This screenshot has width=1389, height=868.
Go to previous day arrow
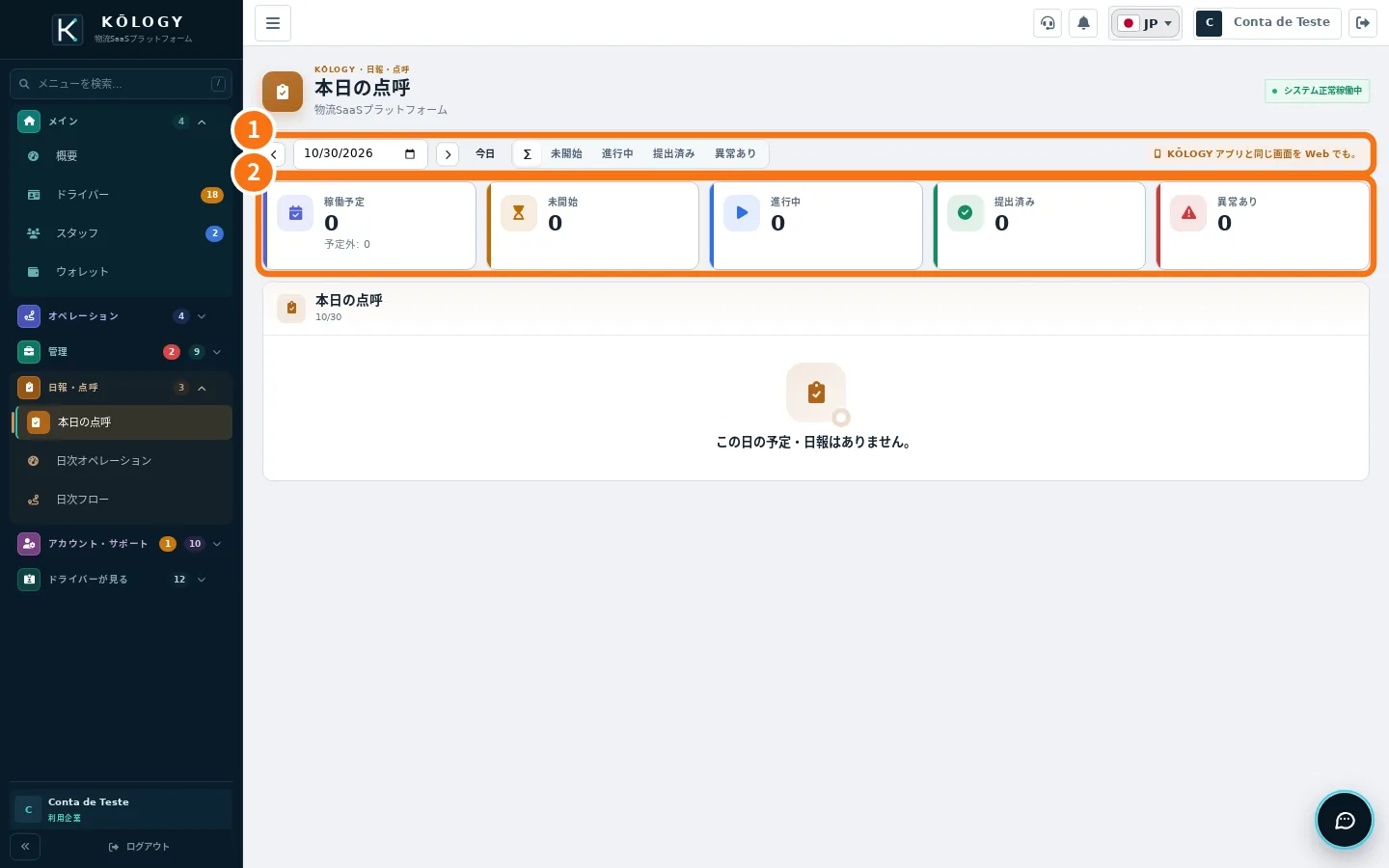(275, 154)
